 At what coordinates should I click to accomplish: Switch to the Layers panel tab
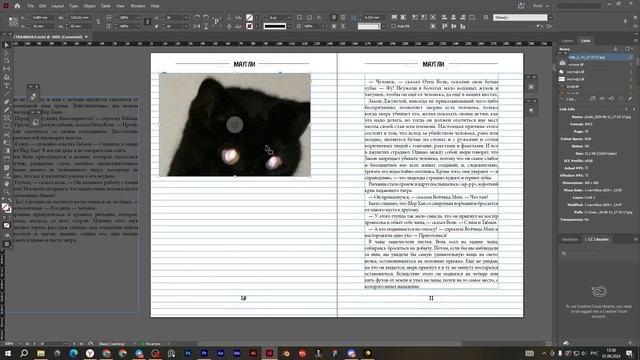pos(567,41)
